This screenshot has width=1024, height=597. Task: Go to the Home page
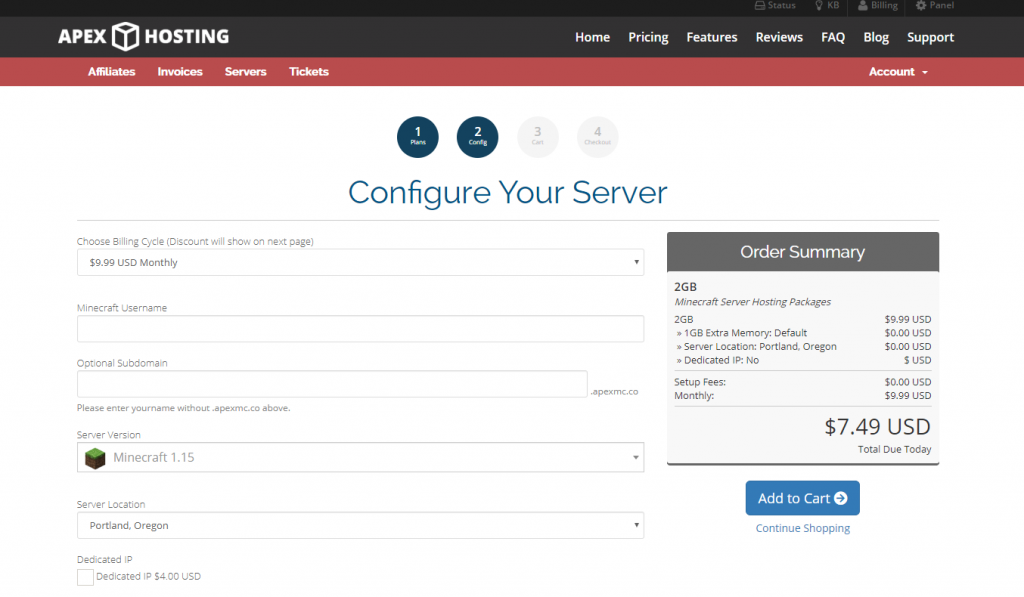[592, 37]
